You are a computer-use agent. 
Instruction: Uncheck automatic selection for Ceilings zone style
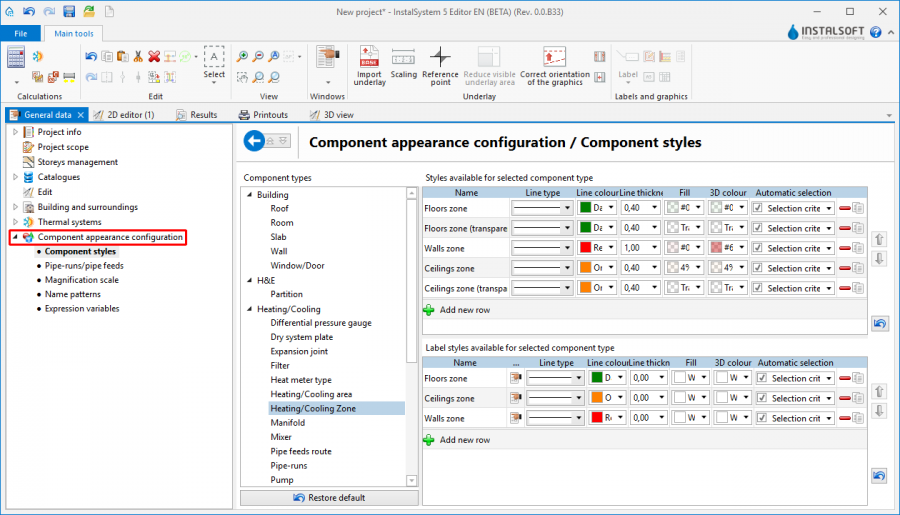[x=758, y=268]
